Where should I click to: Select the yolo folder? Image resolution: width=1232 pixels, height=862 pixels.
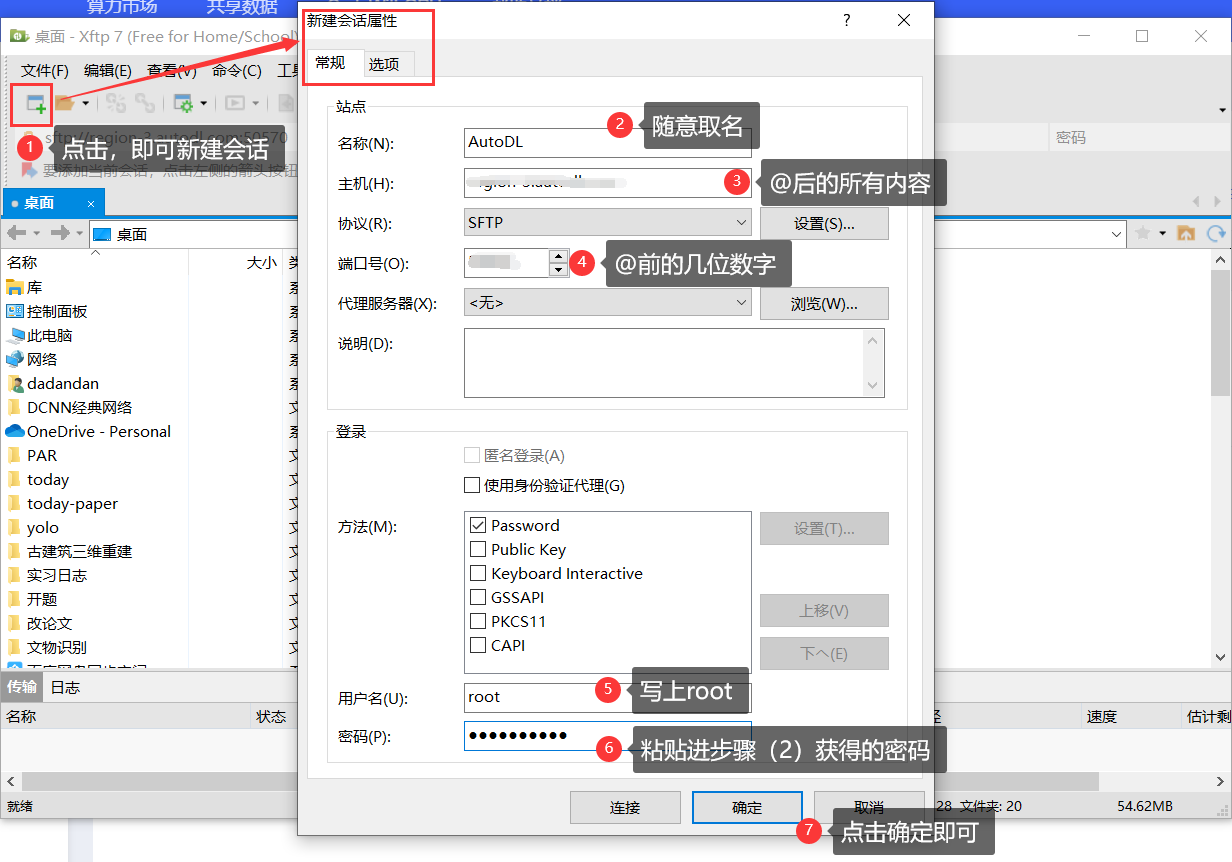pyautogui.click(x=32, y=527)
